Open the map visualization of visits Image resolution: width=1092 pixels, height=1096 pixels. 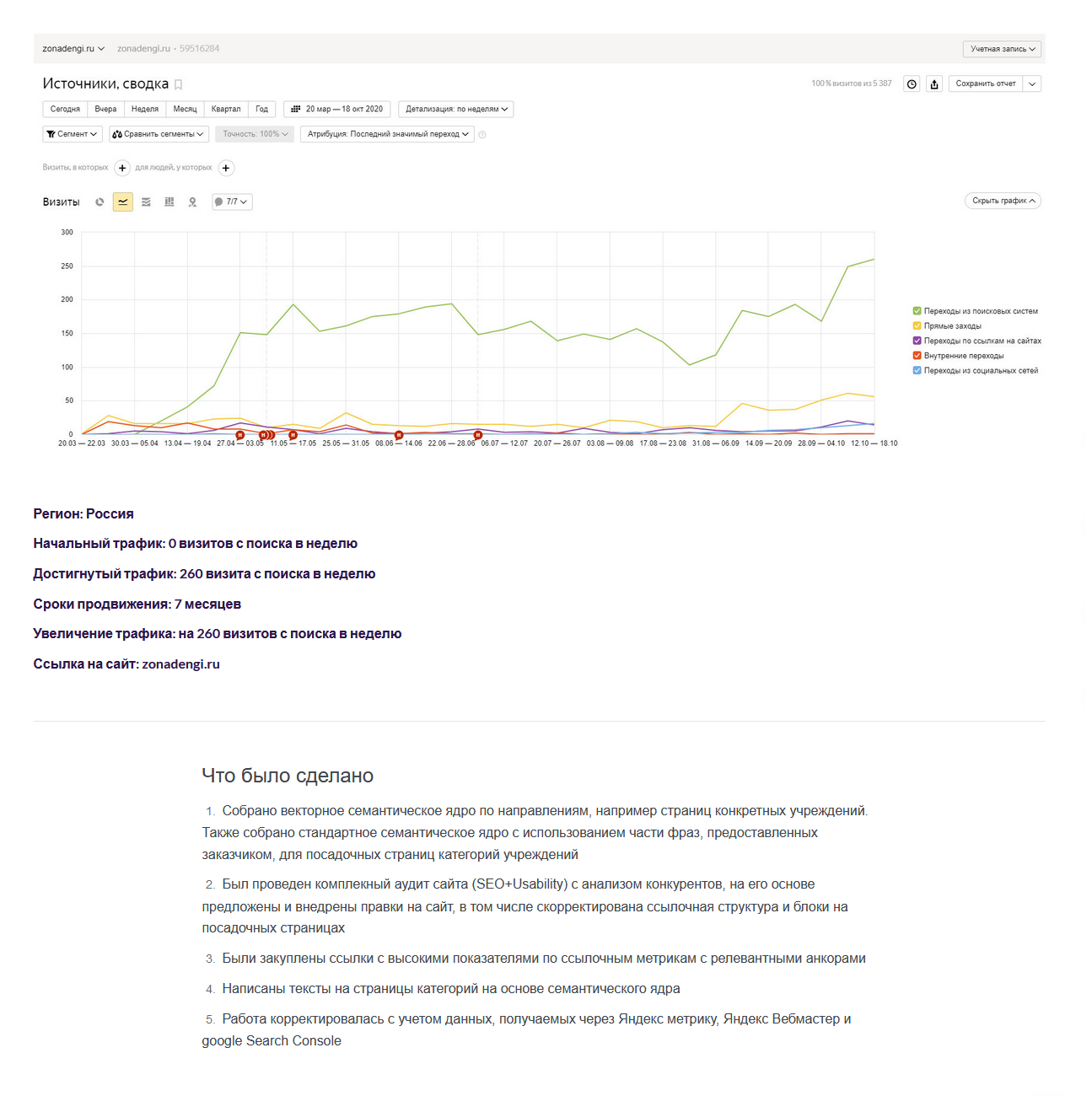tap(192, 201)
